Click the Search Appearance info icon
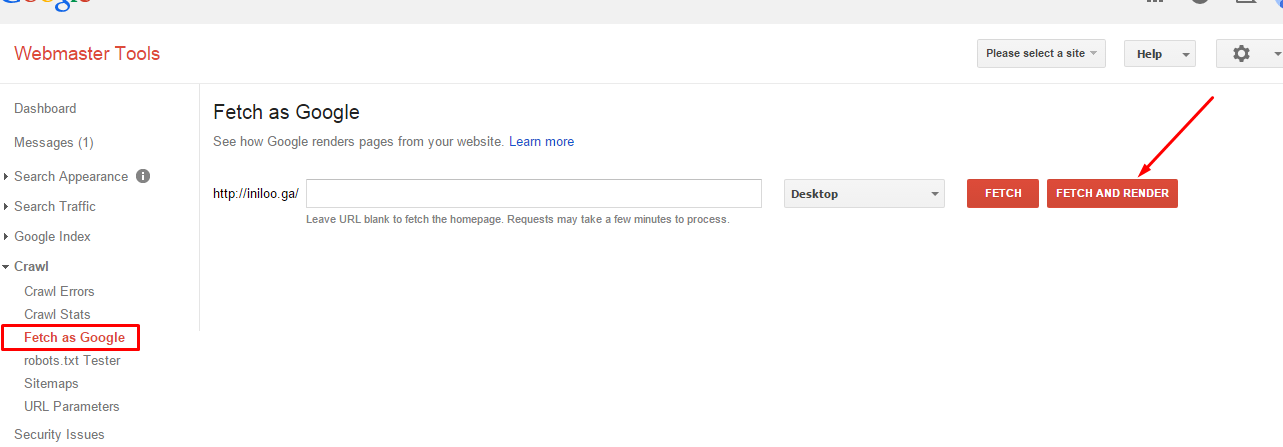The width and height of the screenshot is (1283, 447). point(143,176)
